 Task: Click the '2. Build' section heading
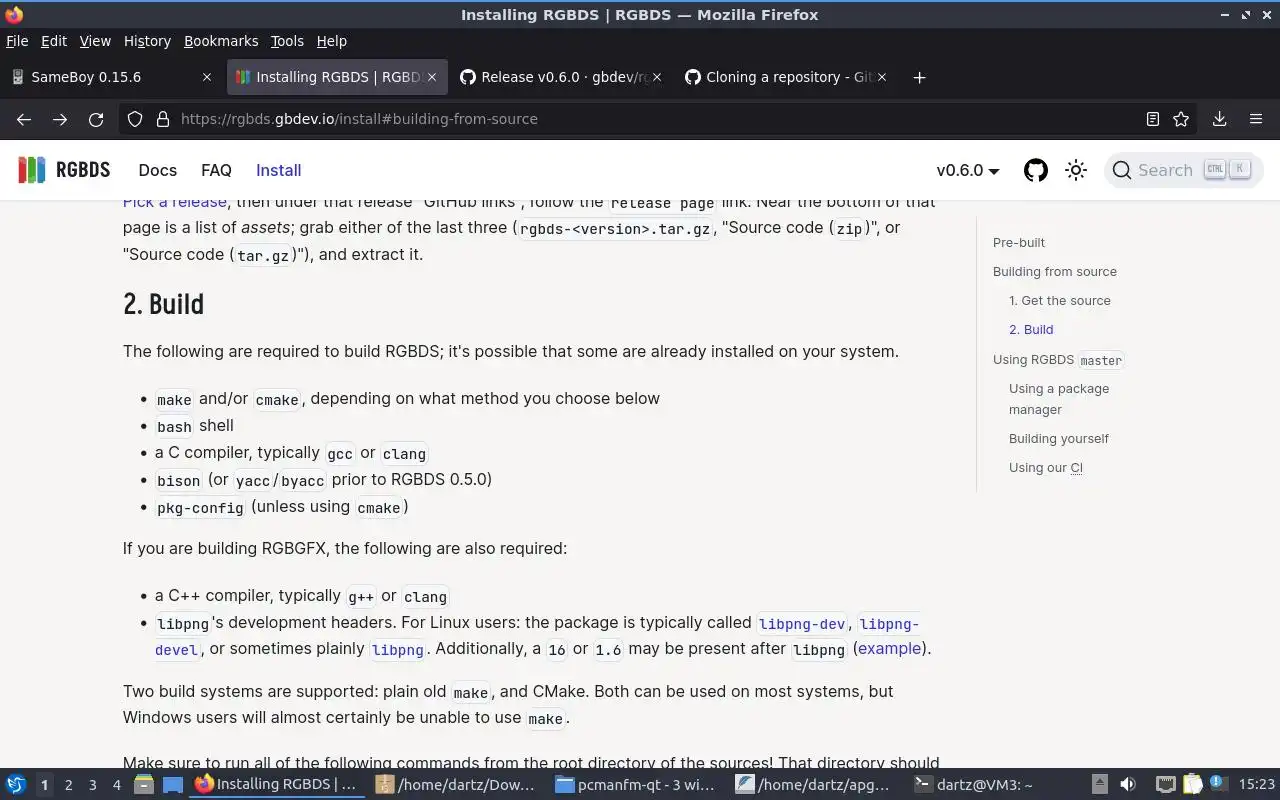[163, 304]
